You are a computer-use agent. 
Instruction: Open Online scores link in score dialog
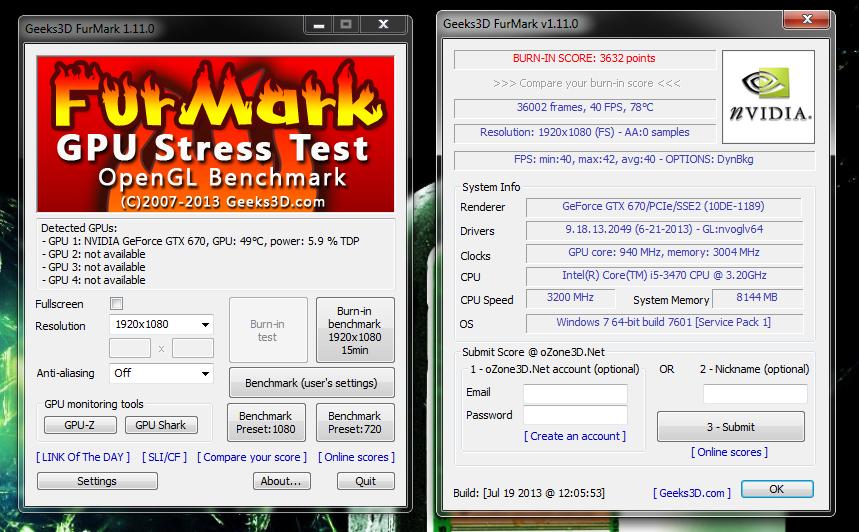pyautogui.click(x=729, y=452)
